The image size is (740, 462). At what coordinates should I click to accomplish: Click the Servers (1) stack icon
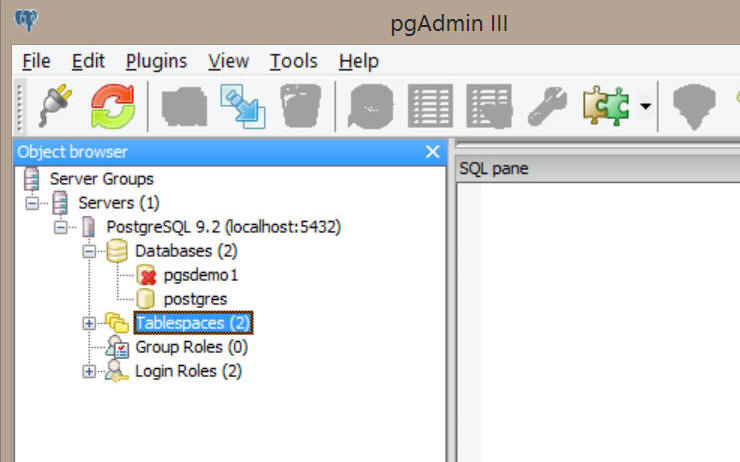tap(60, 203)
